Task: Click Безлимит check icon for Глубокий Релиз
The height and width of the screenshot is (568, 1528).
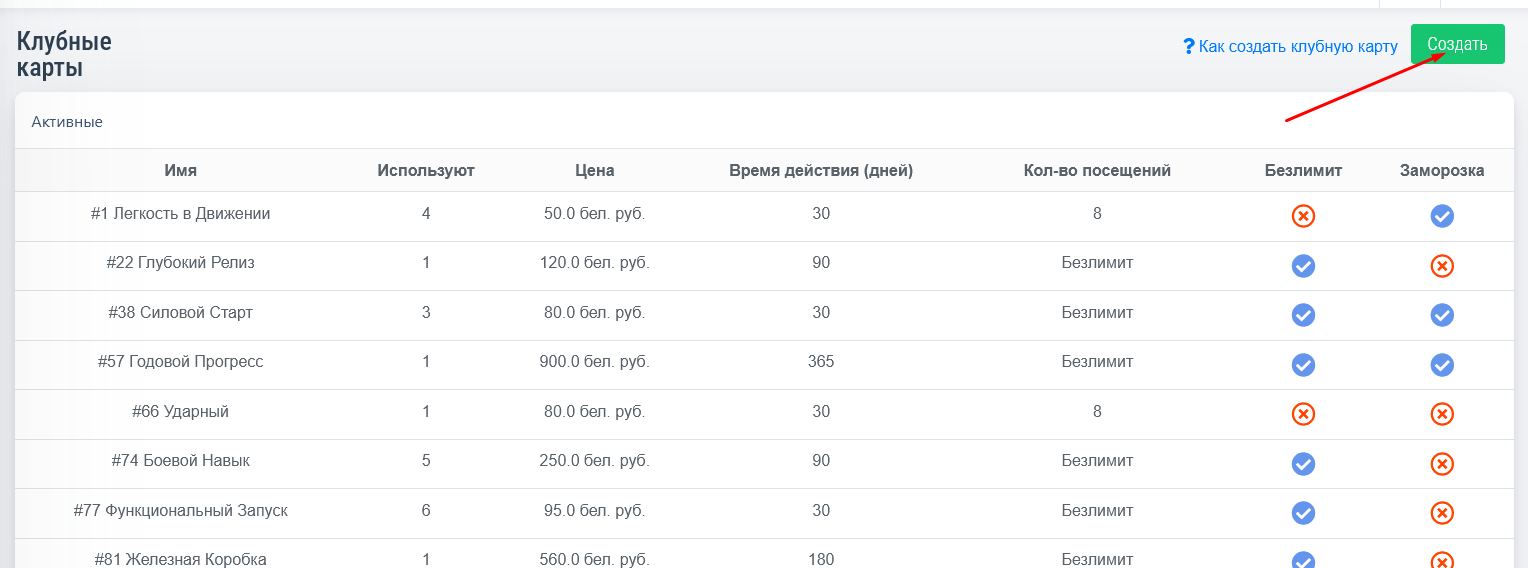Action: [x=1303, y=266]
